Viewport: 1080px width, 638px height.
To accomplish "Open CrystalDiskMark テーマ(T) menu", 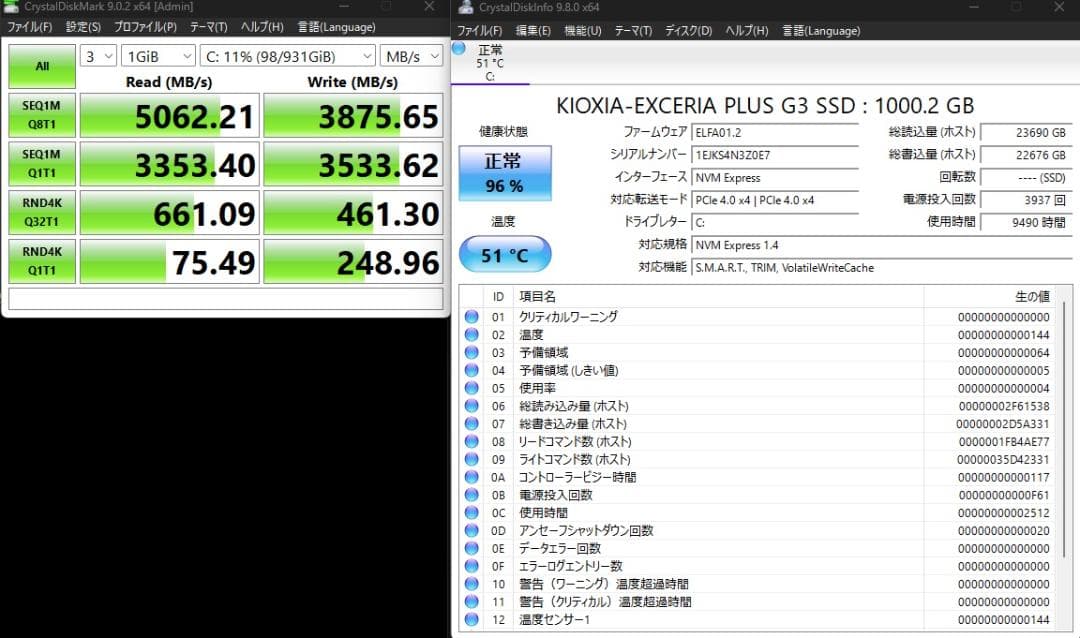I will pyautogui.click(x=209, y=27).
